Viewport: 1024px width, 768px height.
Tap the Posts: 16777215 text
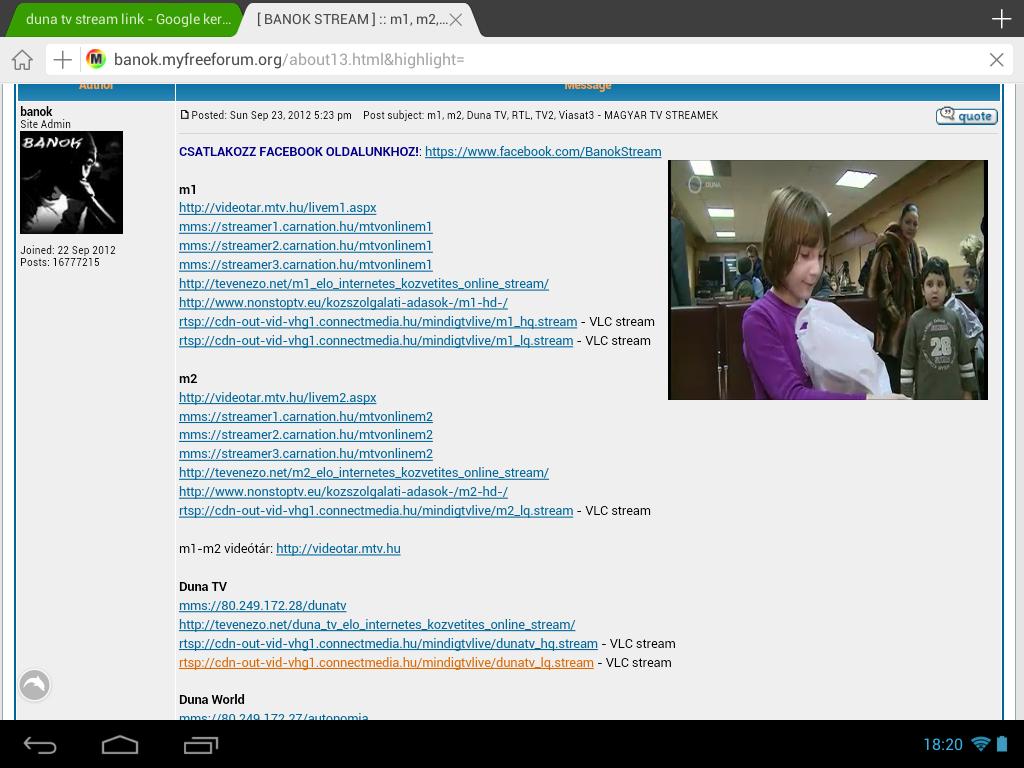[60, 262]
